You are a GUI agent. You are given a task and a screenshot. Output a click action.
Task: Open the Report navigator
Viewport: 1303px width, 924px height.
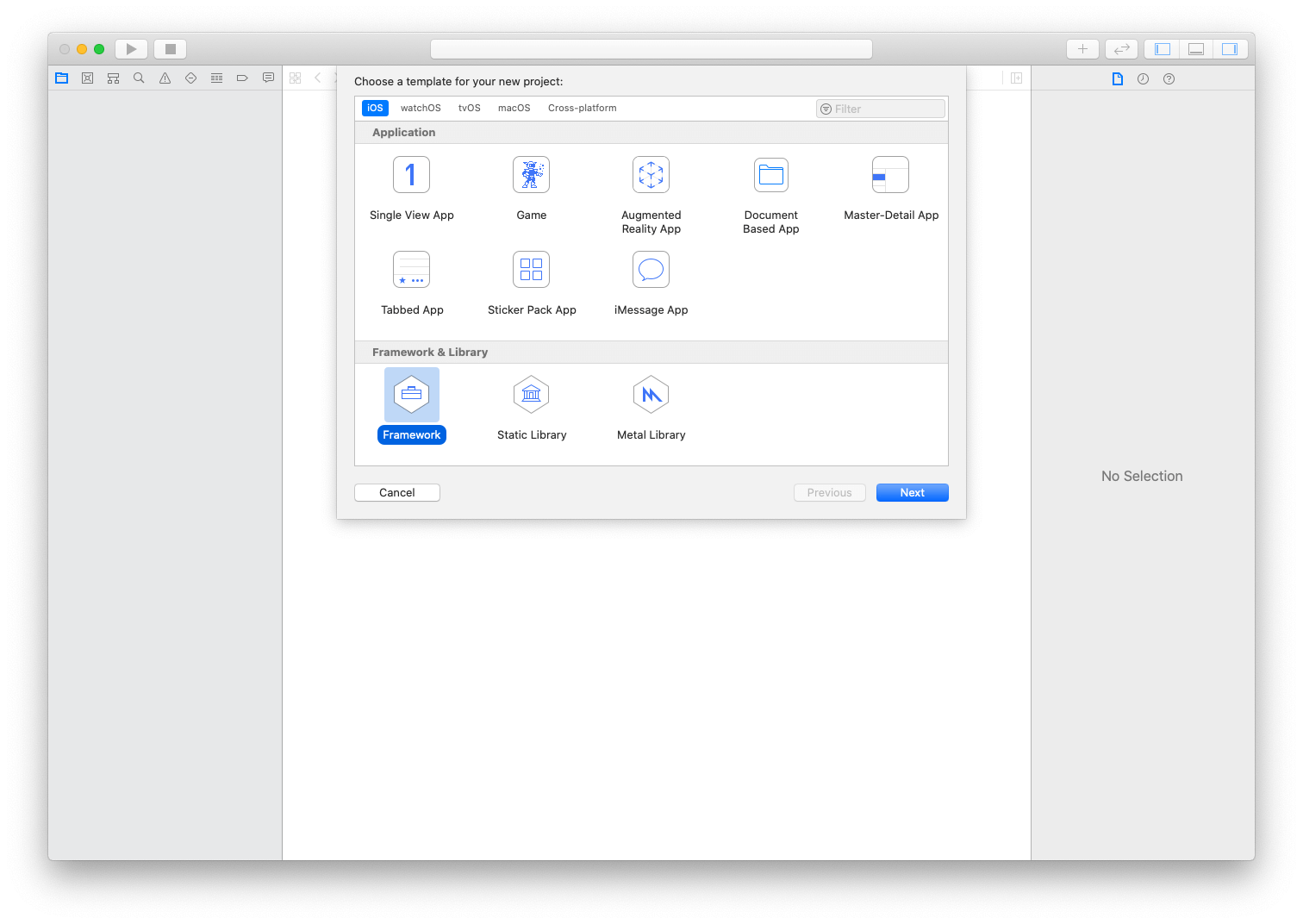(268, 78)
